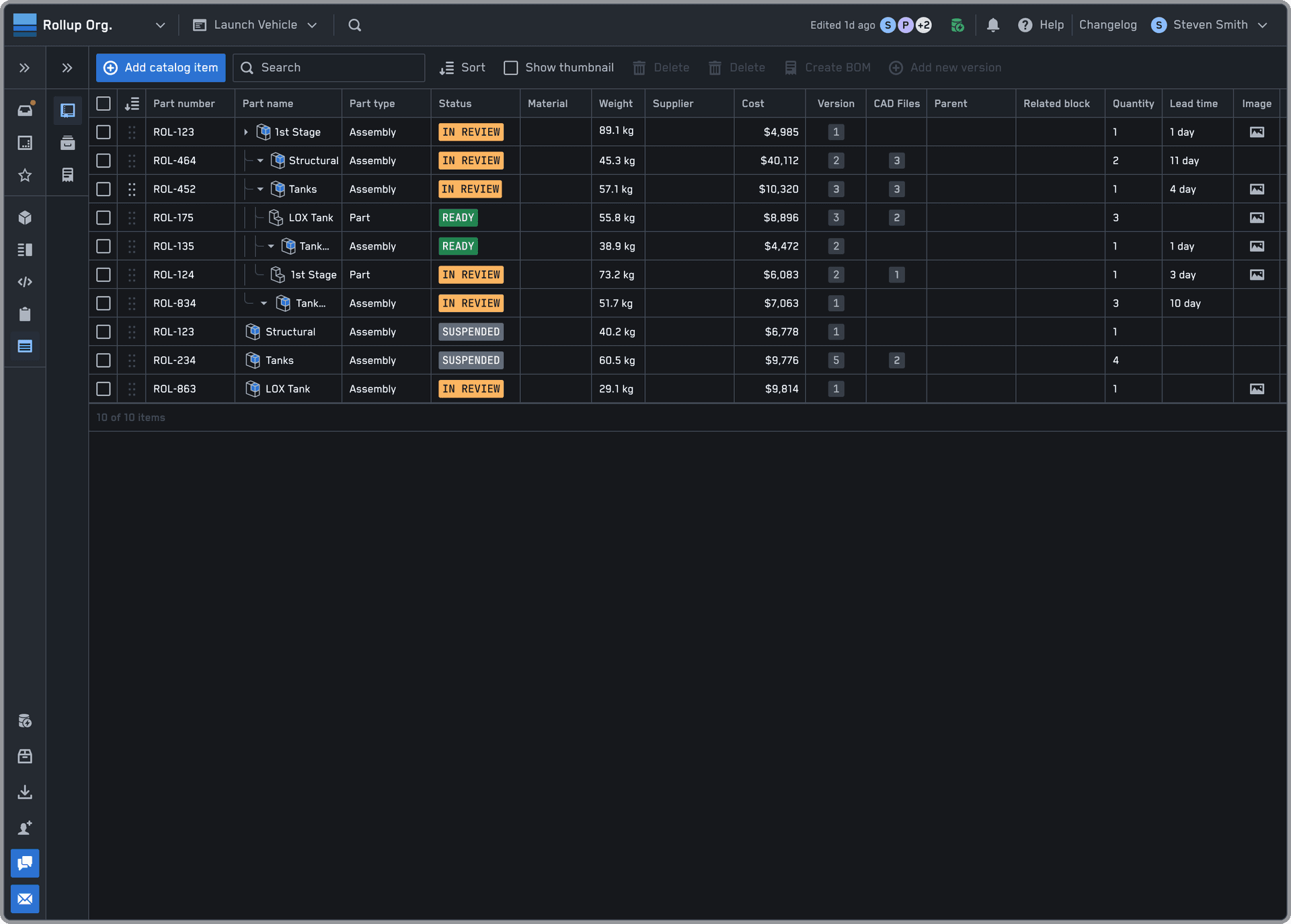This screenshot has width=1291, height=924.
Task: Open the code brackets icon
Action: (25, 282)
